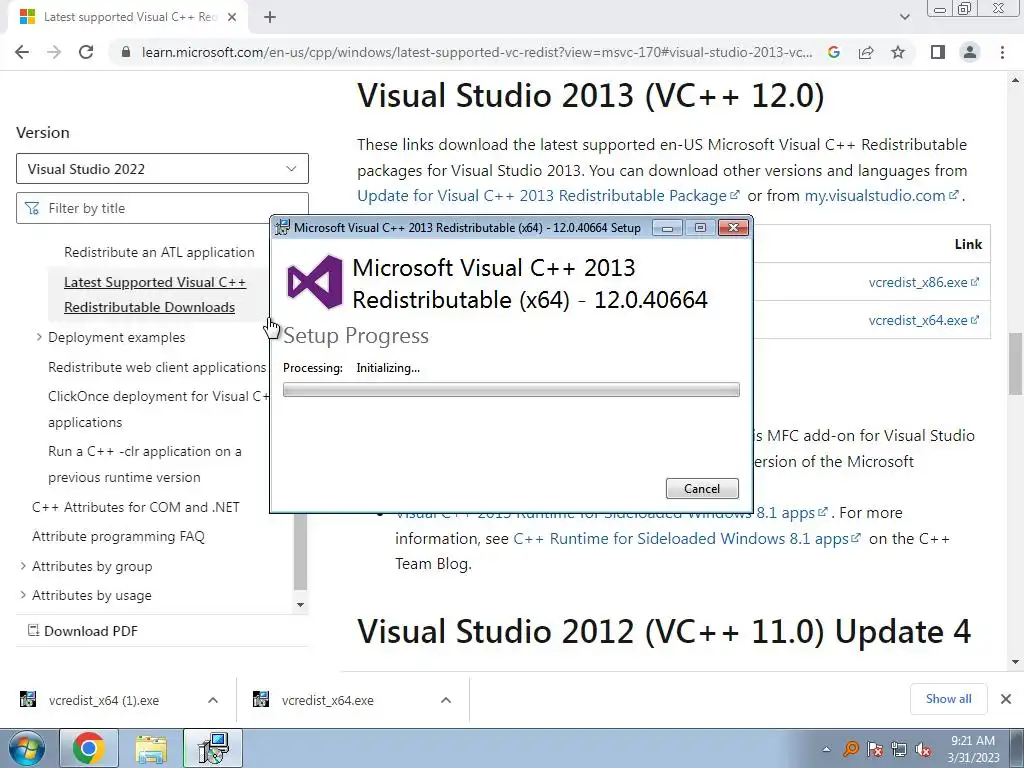Expand Deployment examples node
The image size is (1024, 768).
(39, 337)
